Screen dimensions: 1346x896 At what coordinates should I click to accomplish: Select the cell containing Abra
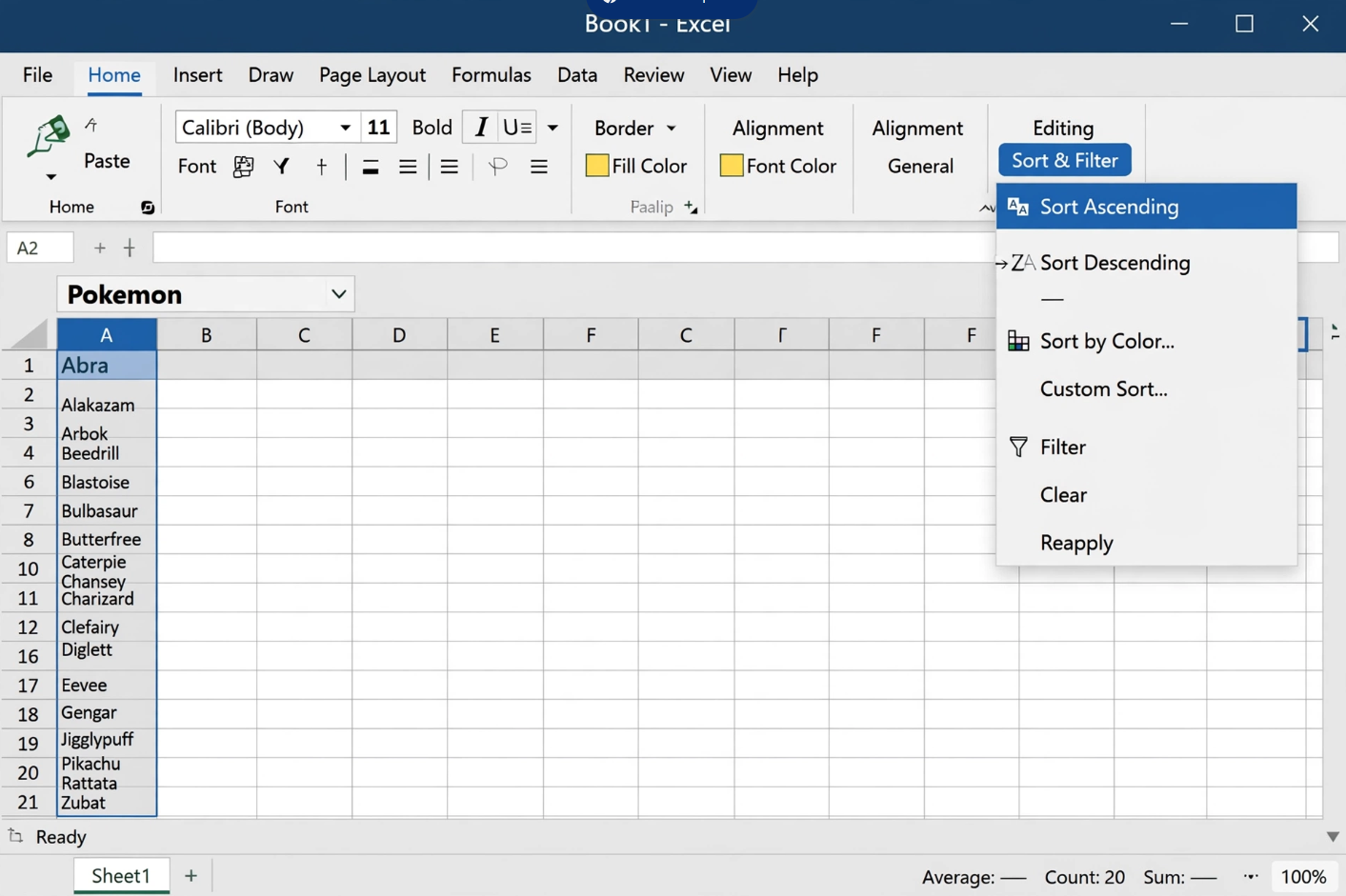click(107, 366)
